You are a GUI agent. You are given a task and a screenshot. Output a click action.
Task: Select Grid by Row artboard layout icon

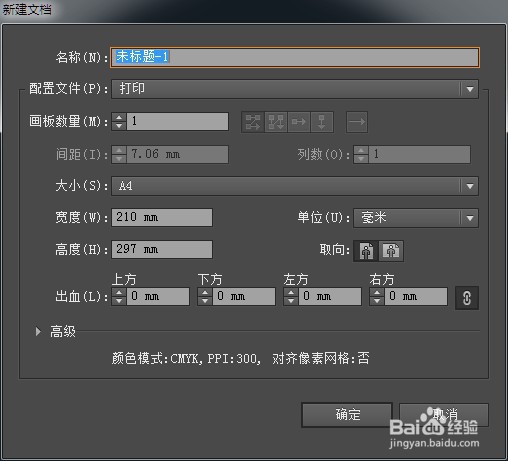point(253,122)
